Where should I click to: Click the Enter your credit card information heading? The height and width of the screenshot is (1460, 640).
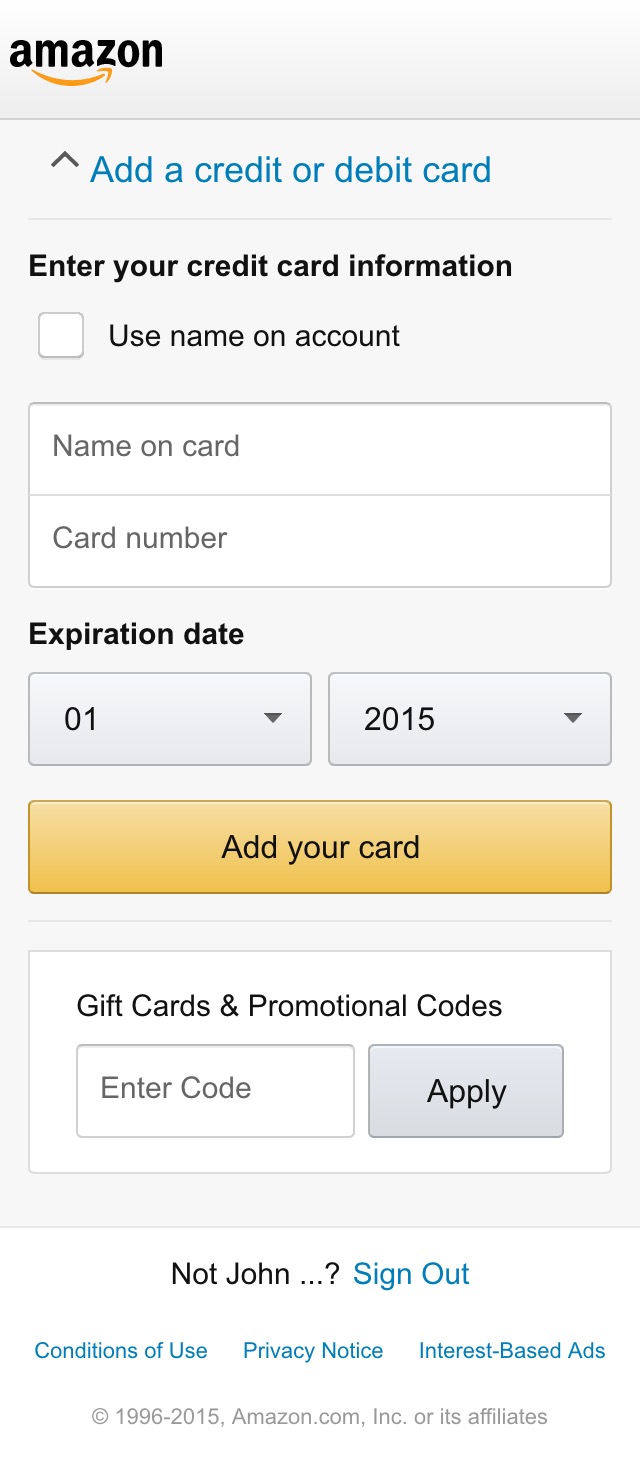click(x=271, y=266)
